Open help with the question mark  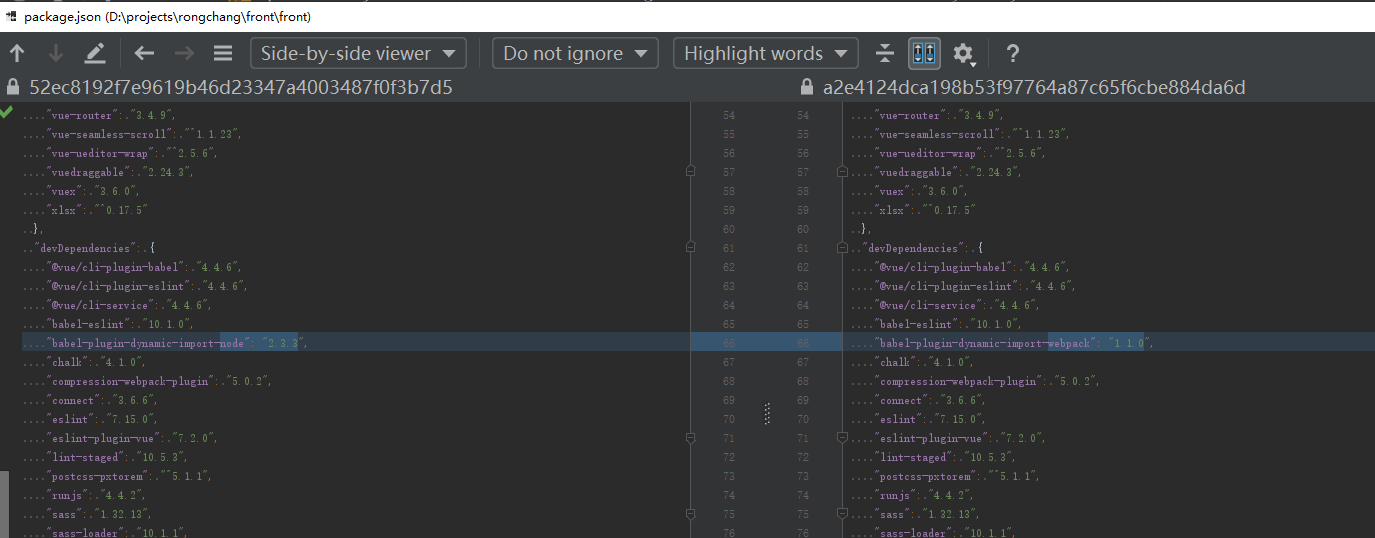pyautogui.click(x=1012, y=54)
